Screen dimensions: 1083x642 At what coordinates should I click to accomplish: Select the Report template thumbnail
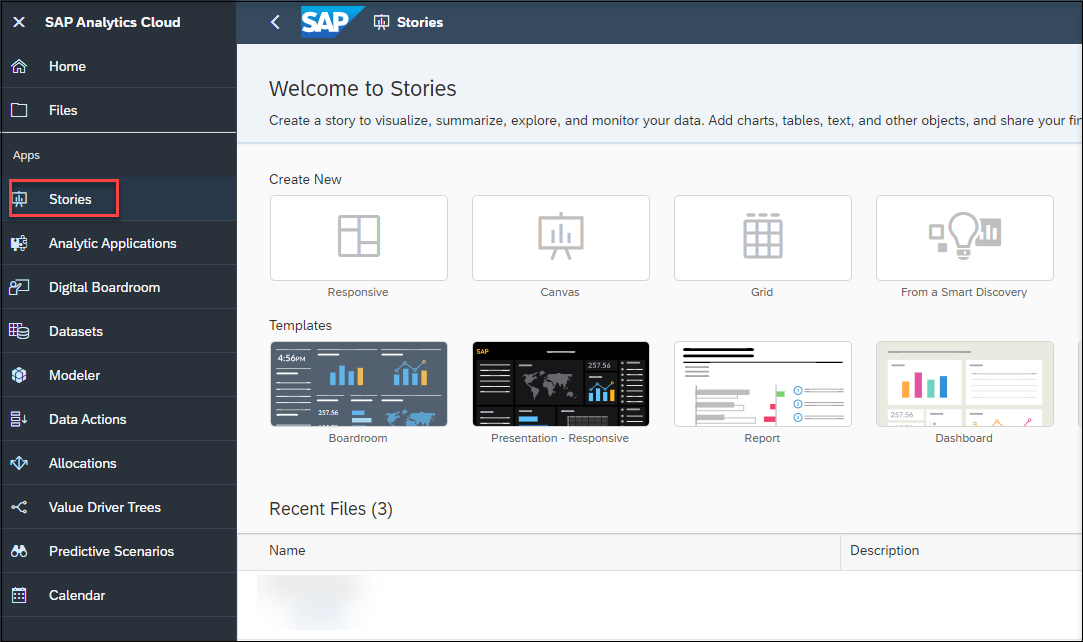point(763,384)
